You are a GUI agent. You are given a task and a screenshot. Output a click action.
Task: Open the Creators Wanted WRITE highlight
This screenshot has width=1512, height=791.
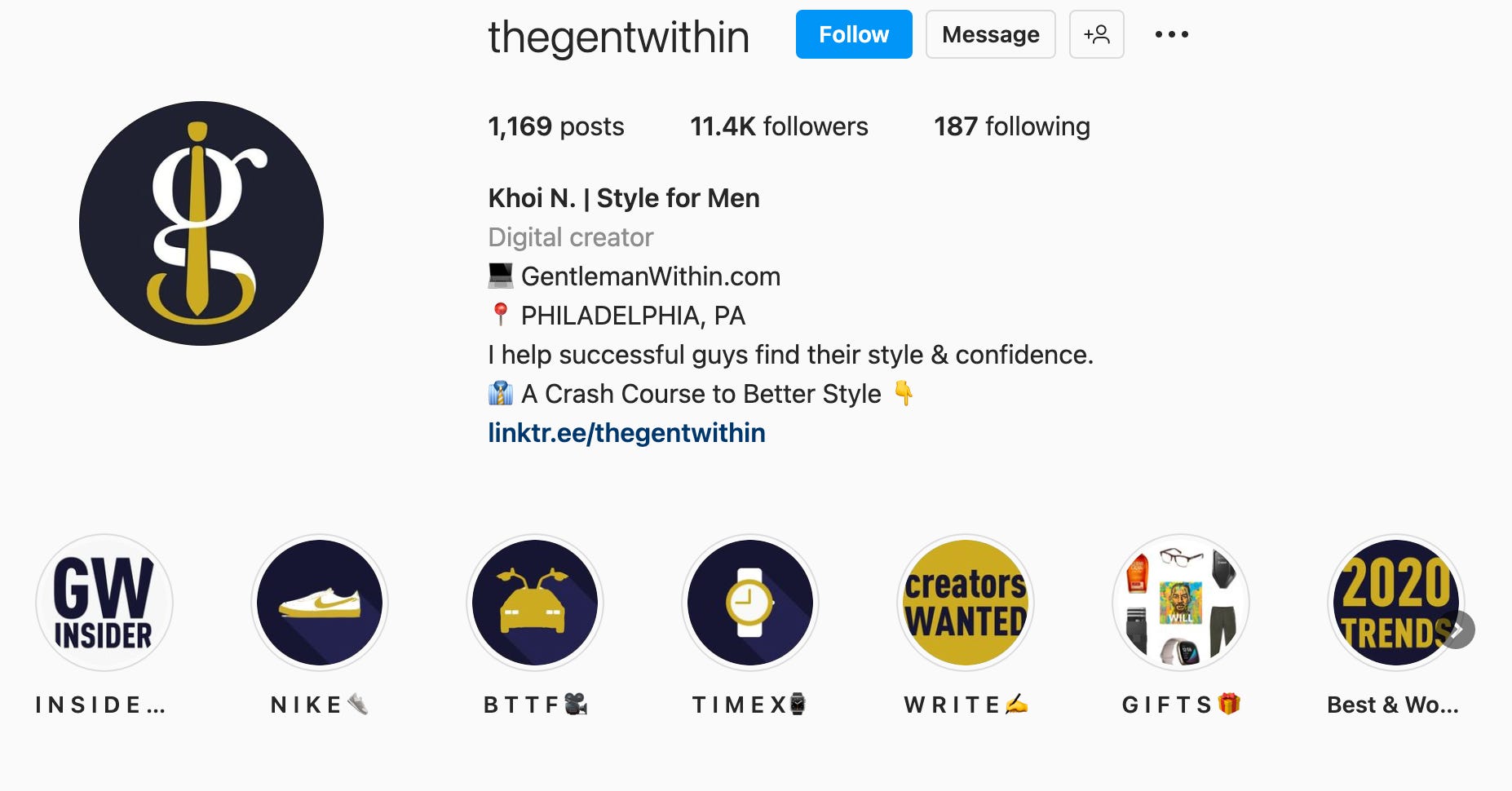pos(966,603)
